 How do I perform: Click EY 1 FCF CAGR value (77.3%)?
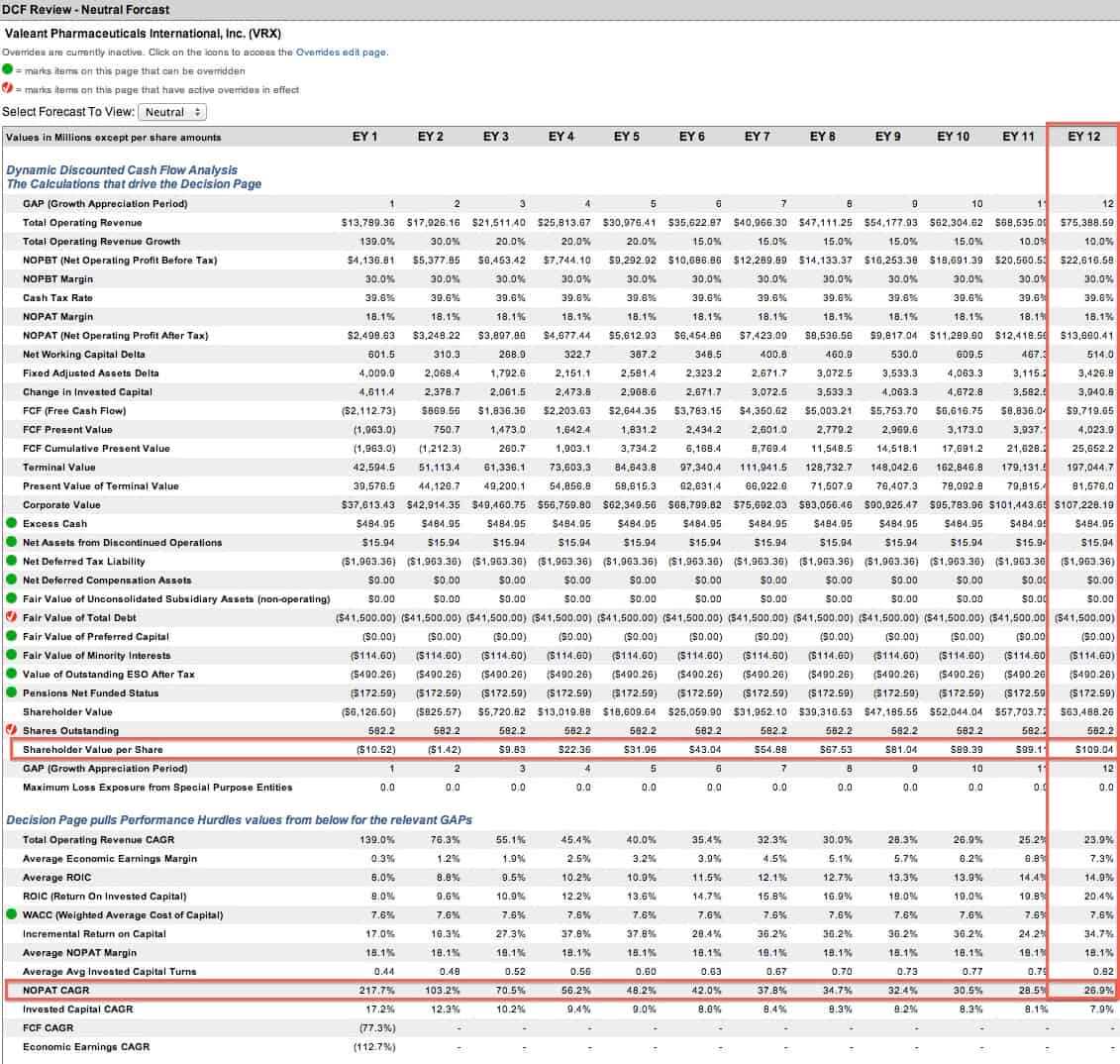point(378,1028)
